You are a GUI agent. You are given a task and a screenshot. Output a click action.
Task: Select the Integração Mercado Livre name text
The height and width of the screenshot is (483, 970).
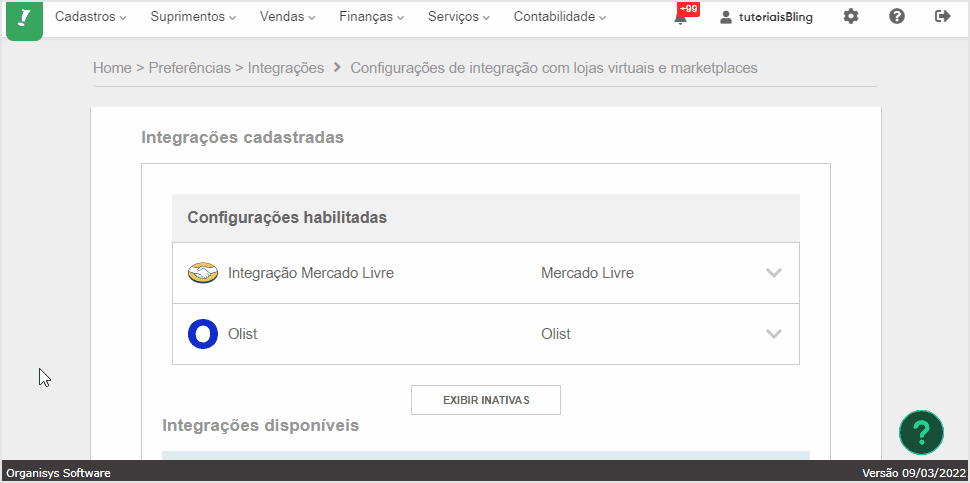tap(311, 273)
